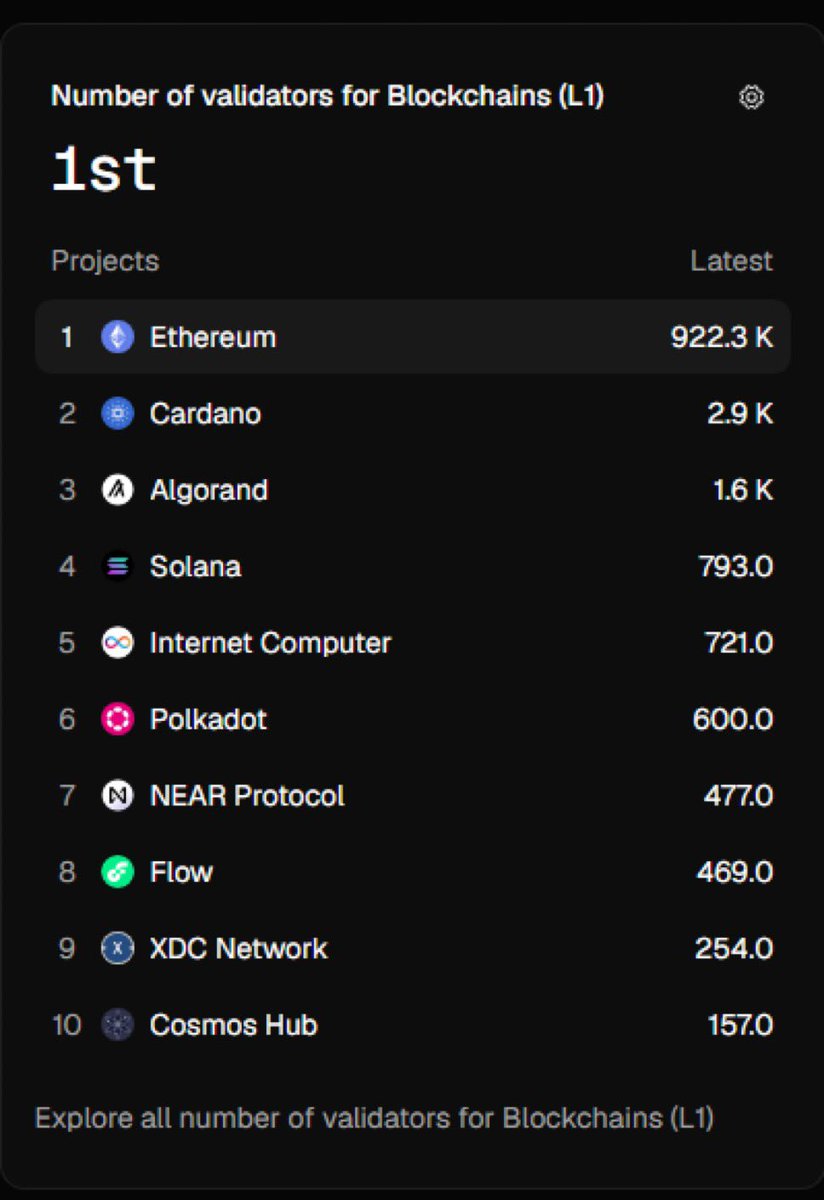This screenshot has height=1200, width=824.
Task: Click the Solana logo icon
Action: [x=118, y=567]
